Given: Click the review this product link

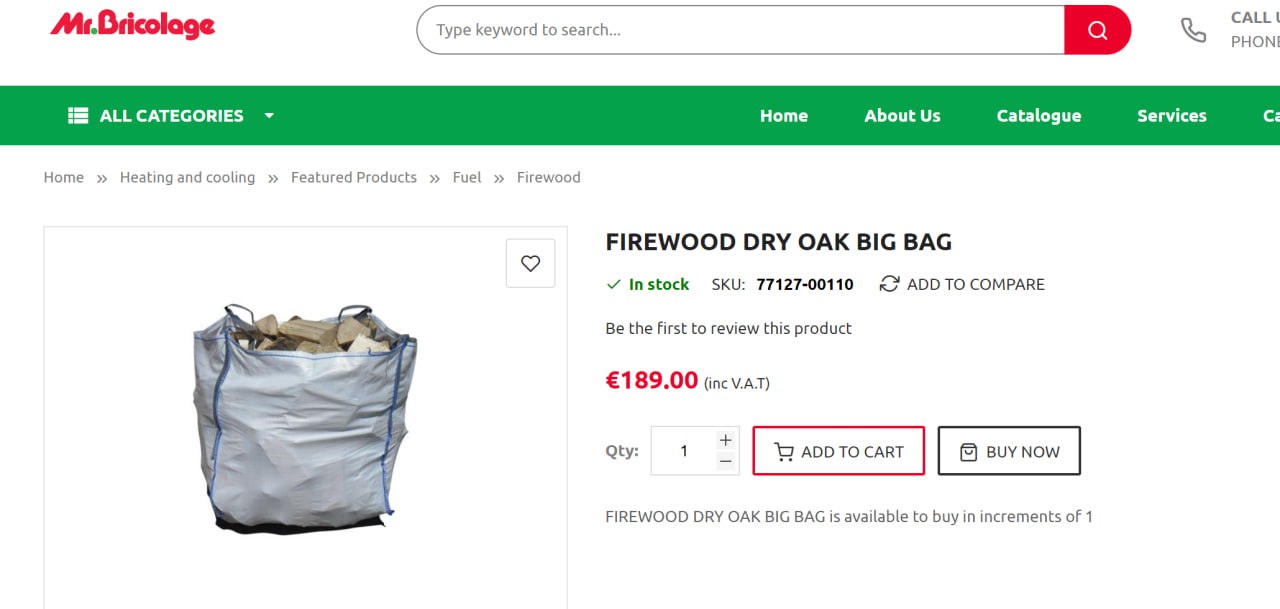Looking at the screenshot, I should point(728,328).
